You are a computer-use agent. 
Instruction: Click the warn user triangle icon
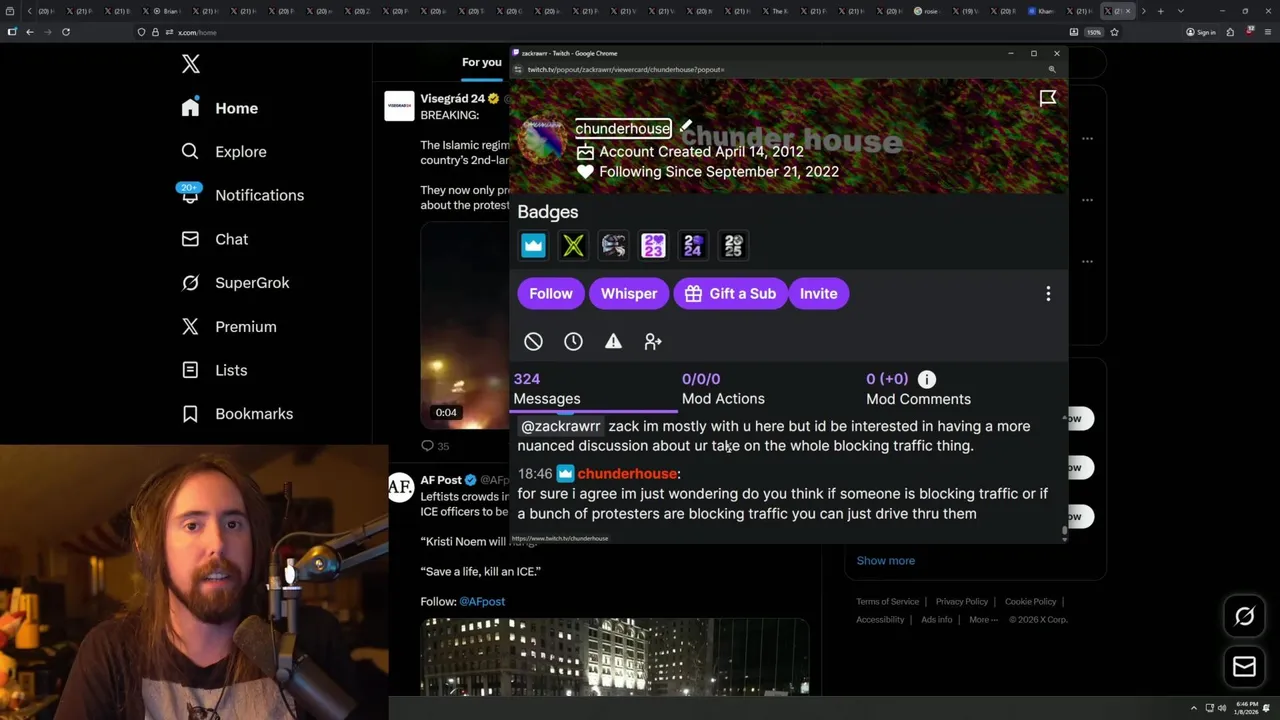click(613, 341)
